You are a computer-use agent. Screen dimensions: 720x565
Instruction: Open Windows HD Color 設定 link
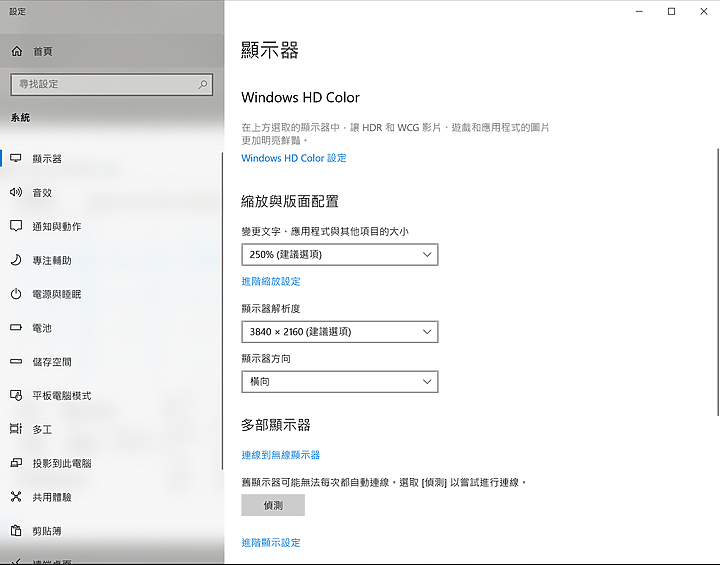(294, 158)
